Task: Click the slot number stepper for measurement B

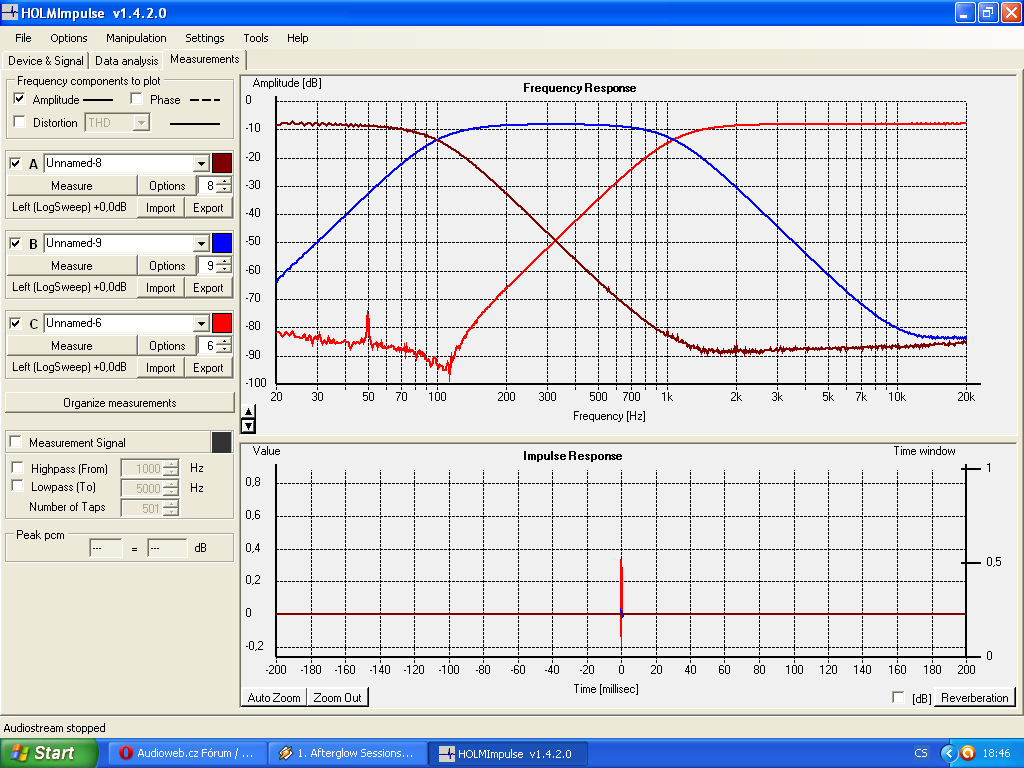Action: click(x=224, y=266)
